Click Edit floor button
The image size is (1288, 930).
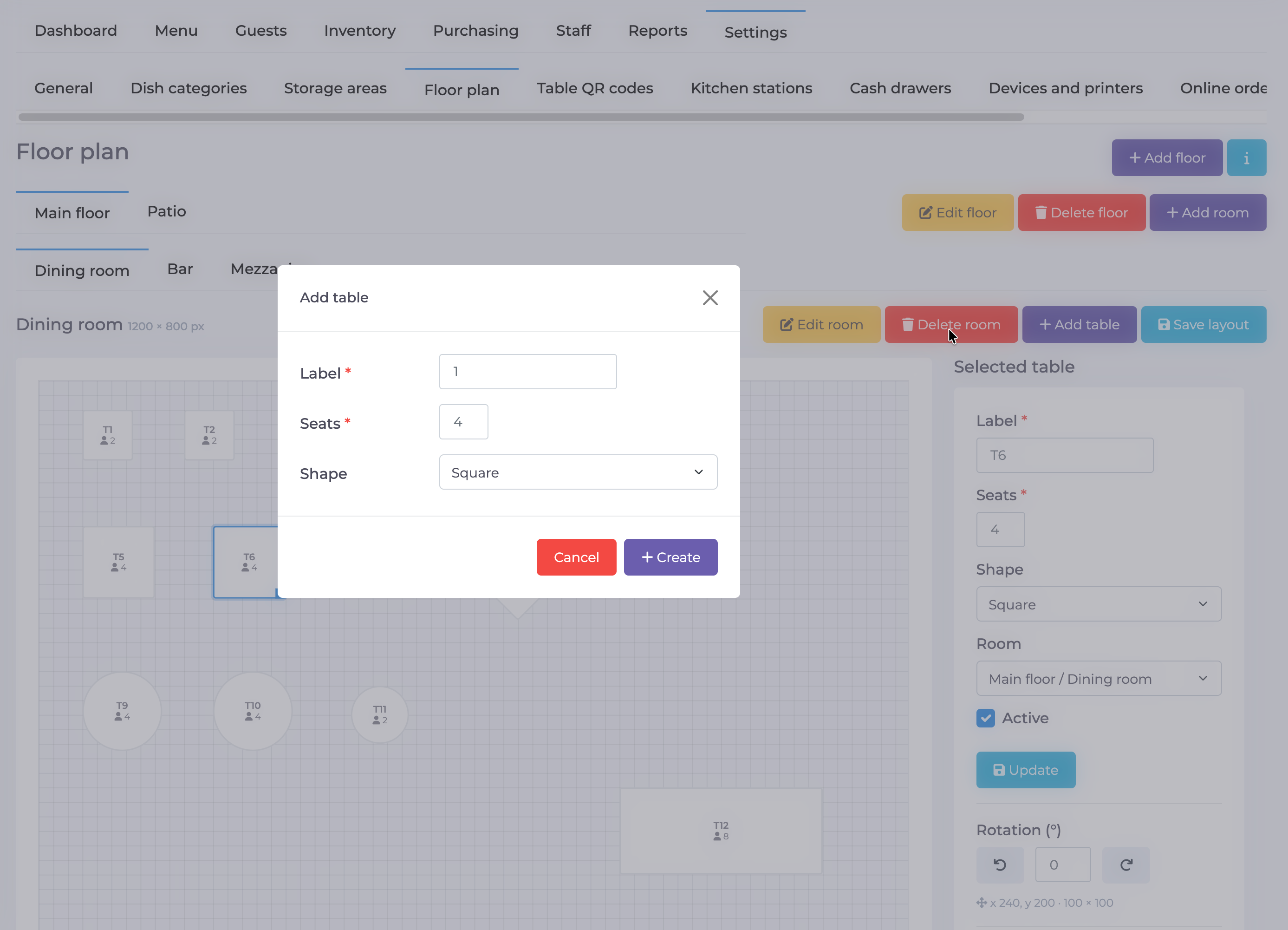(x=957, y=212)
